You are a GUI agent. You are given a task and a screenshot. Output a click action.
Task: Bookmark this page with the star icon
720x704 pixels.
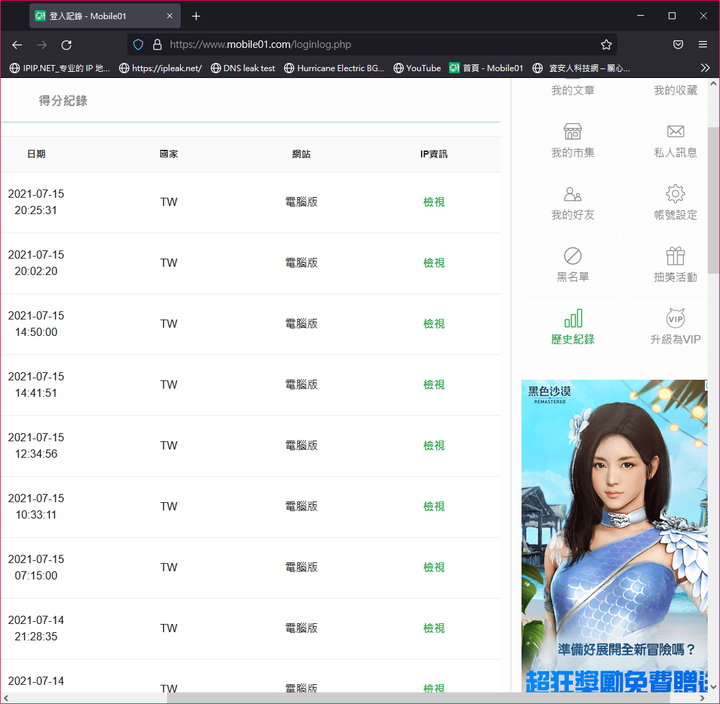click(x=606, y=45)
